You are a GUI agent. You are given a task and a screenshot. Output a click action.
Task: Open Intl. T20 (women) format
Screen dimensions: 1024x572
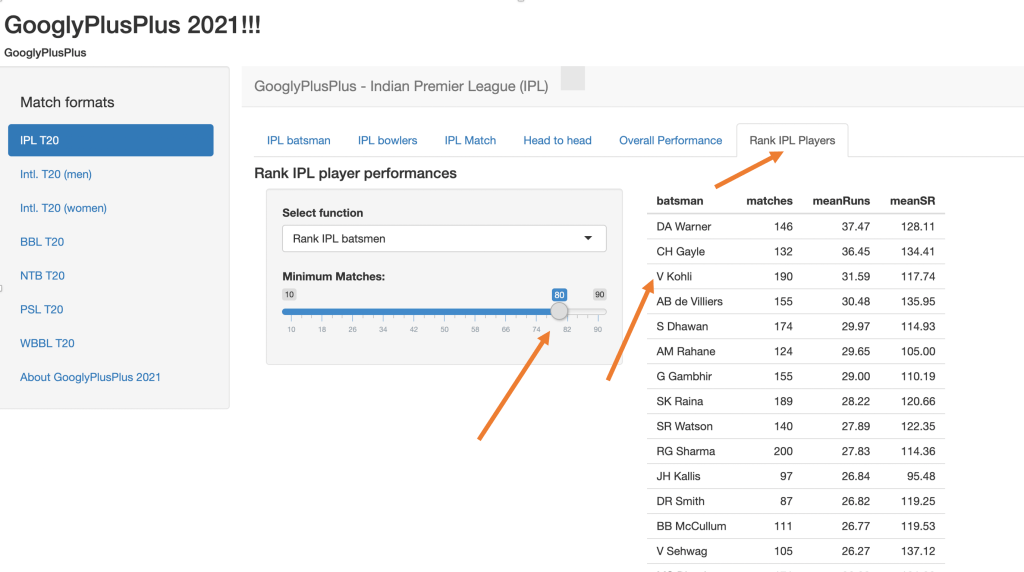[x=63, y=208]
